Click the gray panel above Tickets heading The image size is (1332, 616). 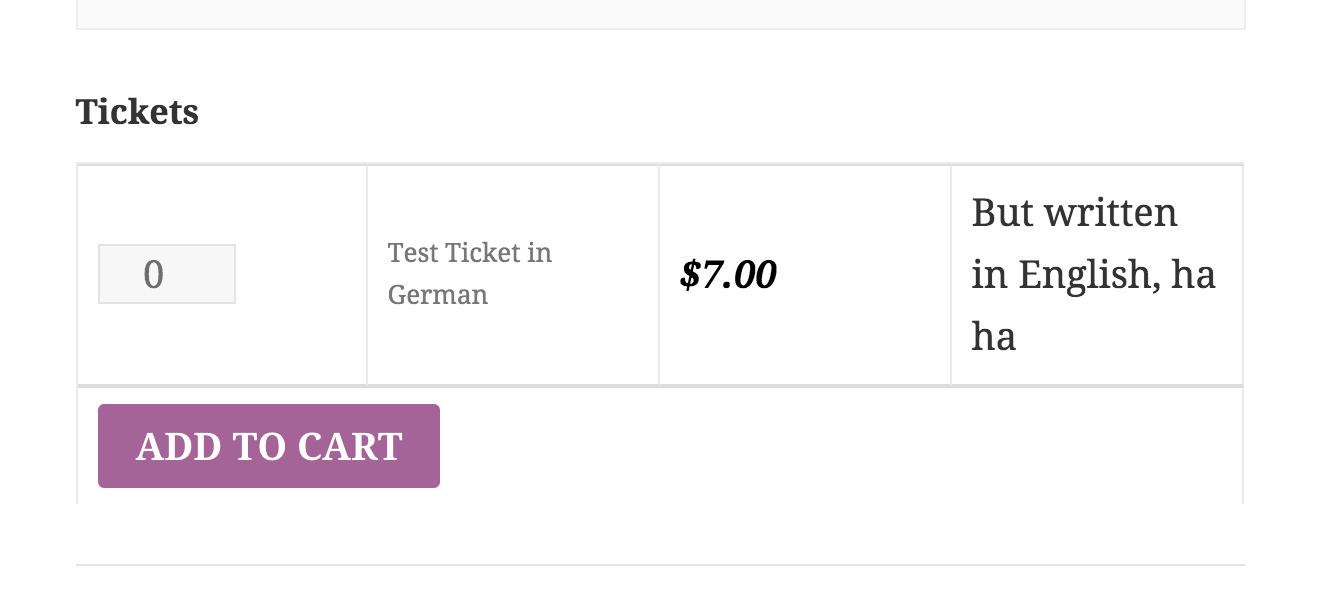660,14
